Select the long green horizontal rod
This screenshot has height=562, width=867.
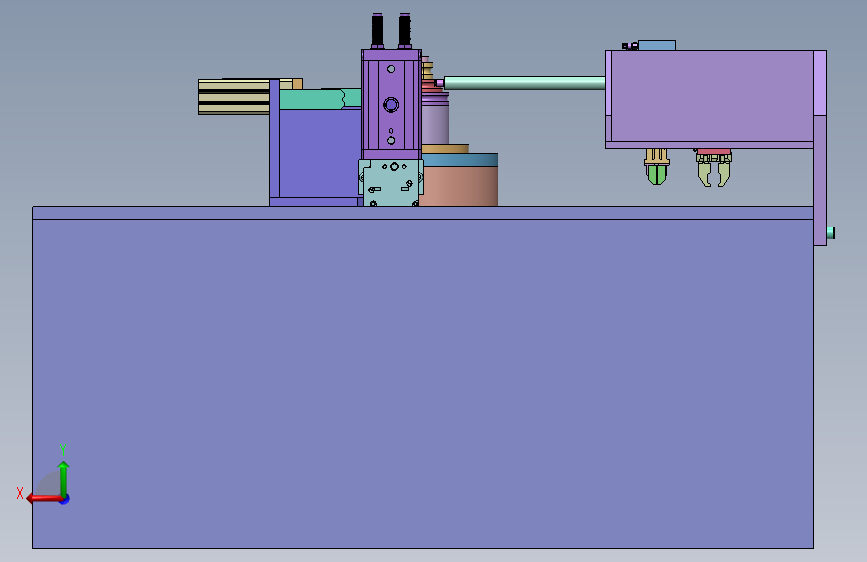click(524, 83)
